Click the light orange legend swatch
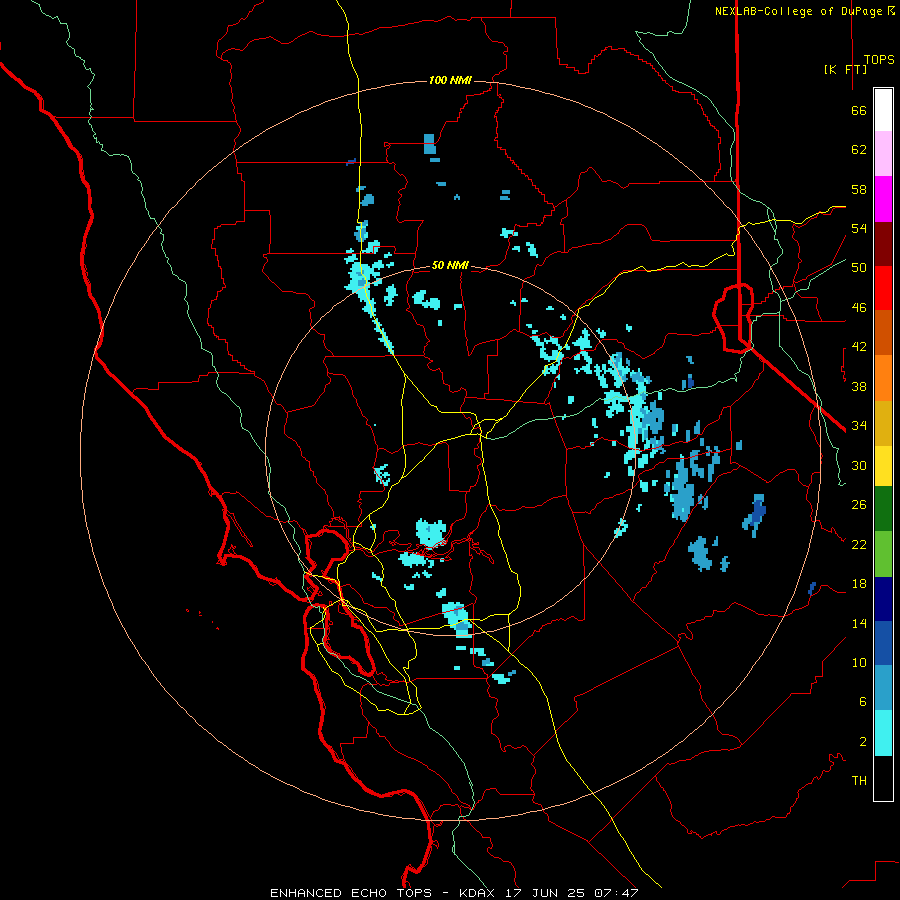 point(883,378)
